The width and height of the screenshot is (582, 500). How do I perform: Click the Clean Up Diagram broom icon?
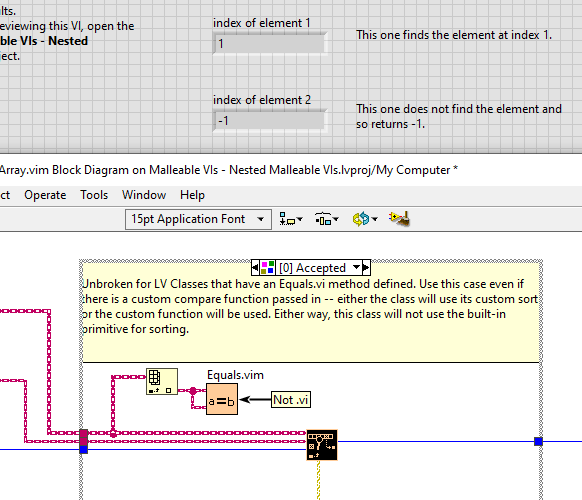point(399,219)
